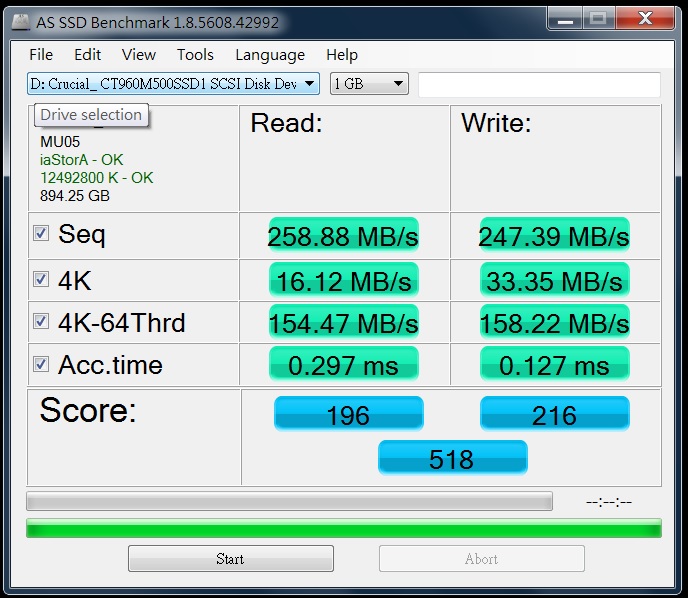Click the 12492800 K - OK alignment text
The width and height of the screenshot is (688, 598).
[97, 178]
